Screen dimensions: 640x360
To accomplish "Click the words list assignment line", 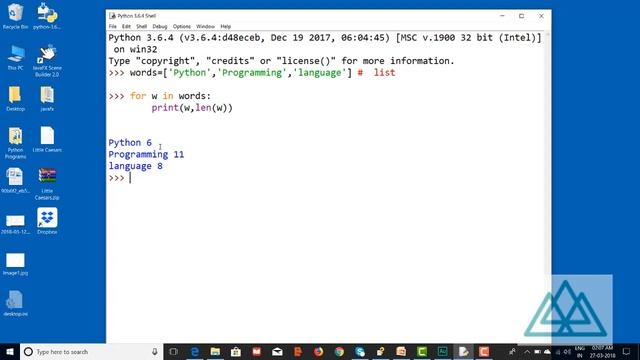I will tap(252, 73).
